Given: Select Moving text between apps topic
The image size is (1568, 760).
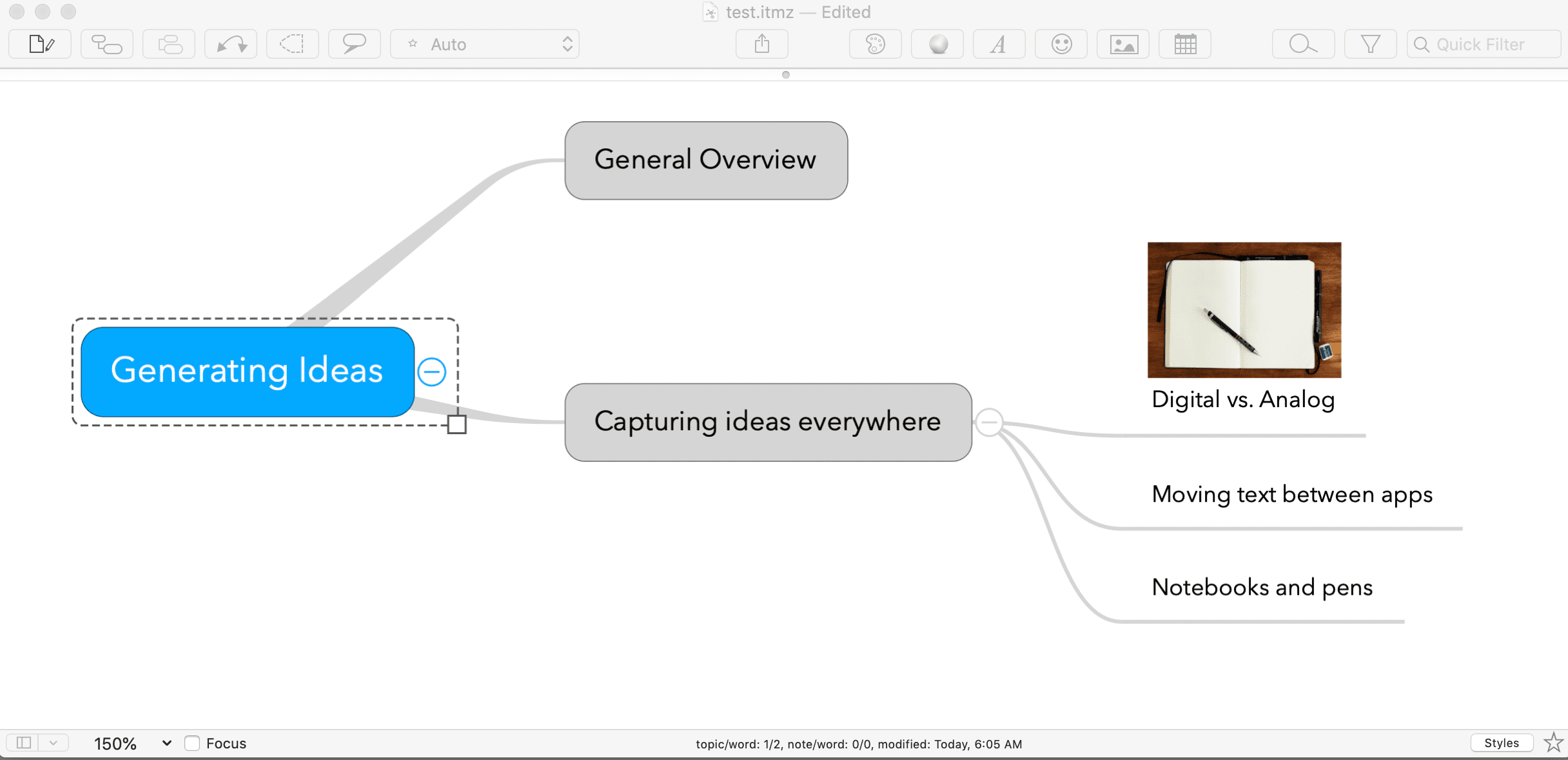Looking at the screenshot, I should (x=1292, y=495).
